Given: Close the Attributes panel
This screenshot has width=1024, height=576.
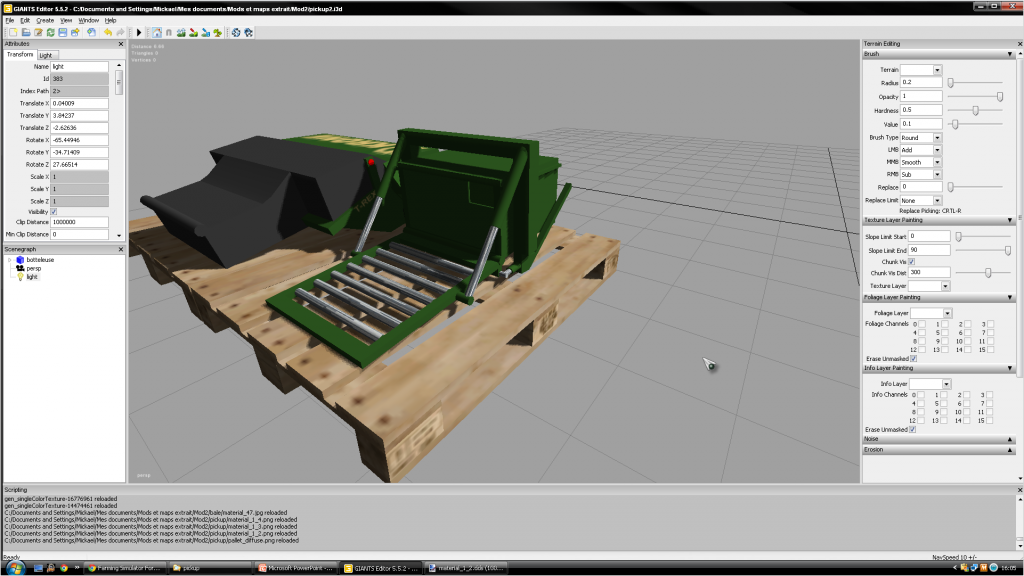Looking at the screenshot, I should [x=120, y=44].
